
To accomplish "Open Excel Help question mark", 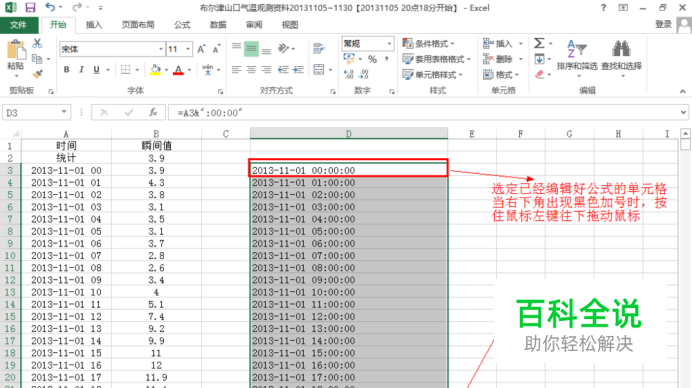I will pos(603,8).
